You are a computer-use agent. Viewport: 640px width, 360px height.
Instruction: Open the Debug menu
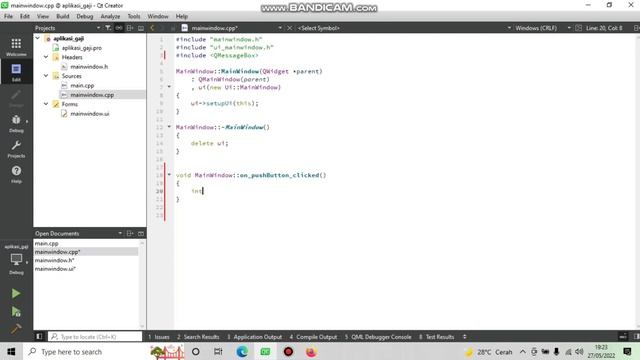click(84, 16)
